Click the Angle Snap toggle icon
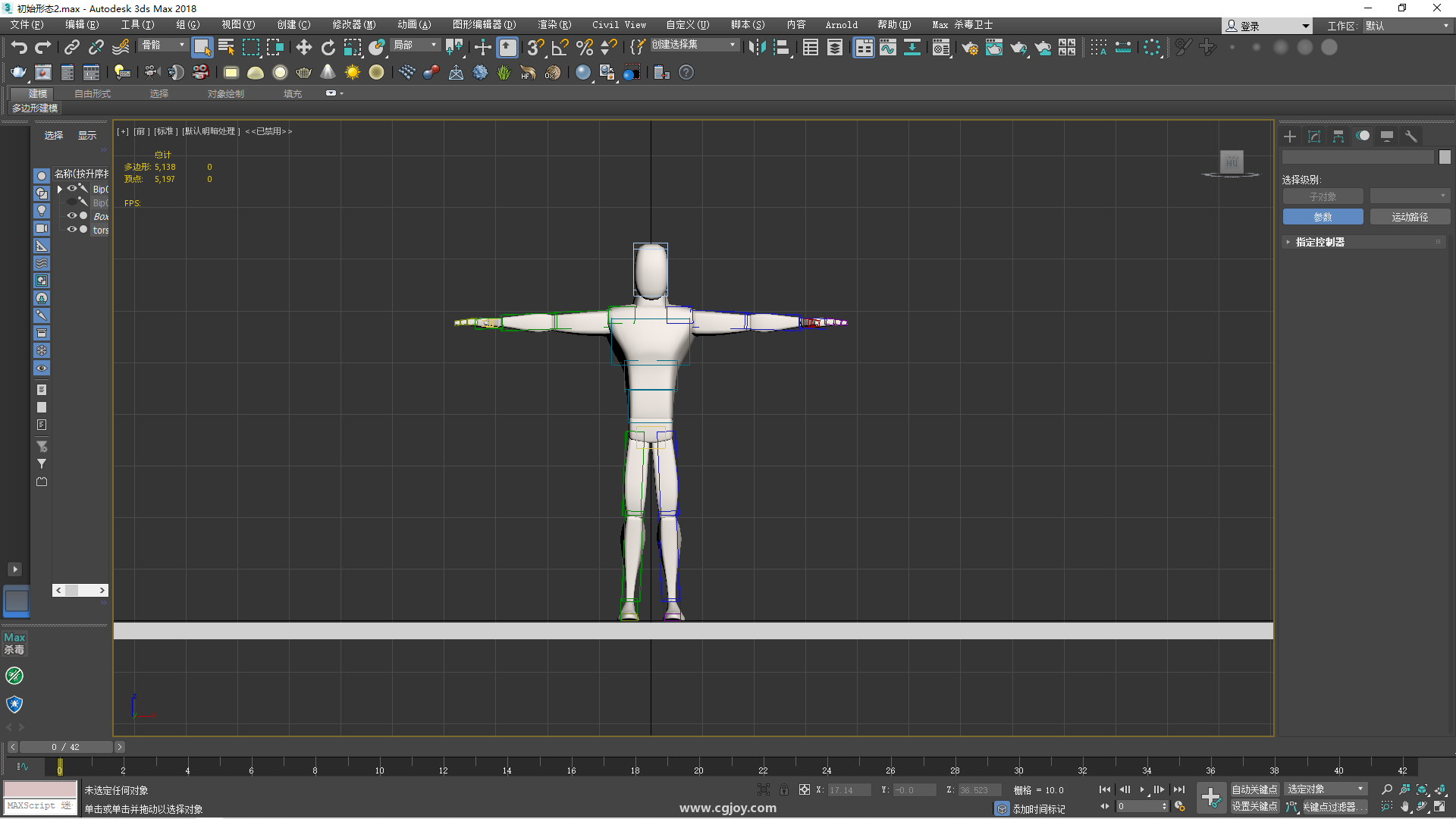Screen dimensions: 1456x819 click(560, 48)
